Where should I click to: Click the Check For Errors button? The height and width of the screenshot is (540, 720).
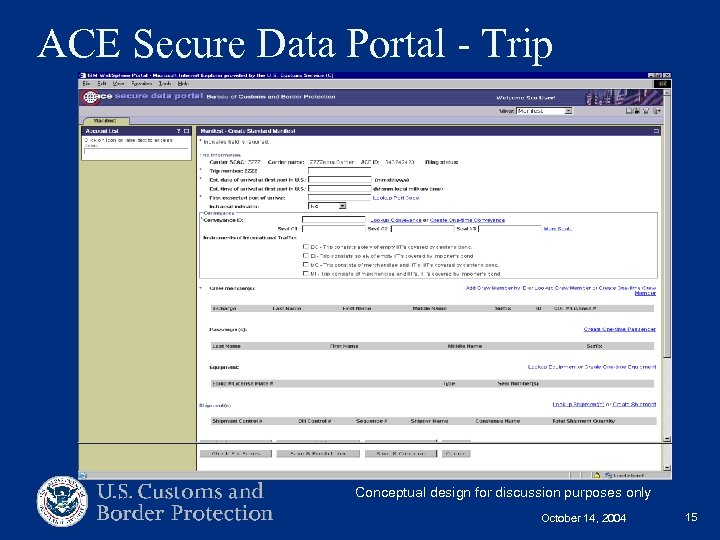click(x=236, y=454)
